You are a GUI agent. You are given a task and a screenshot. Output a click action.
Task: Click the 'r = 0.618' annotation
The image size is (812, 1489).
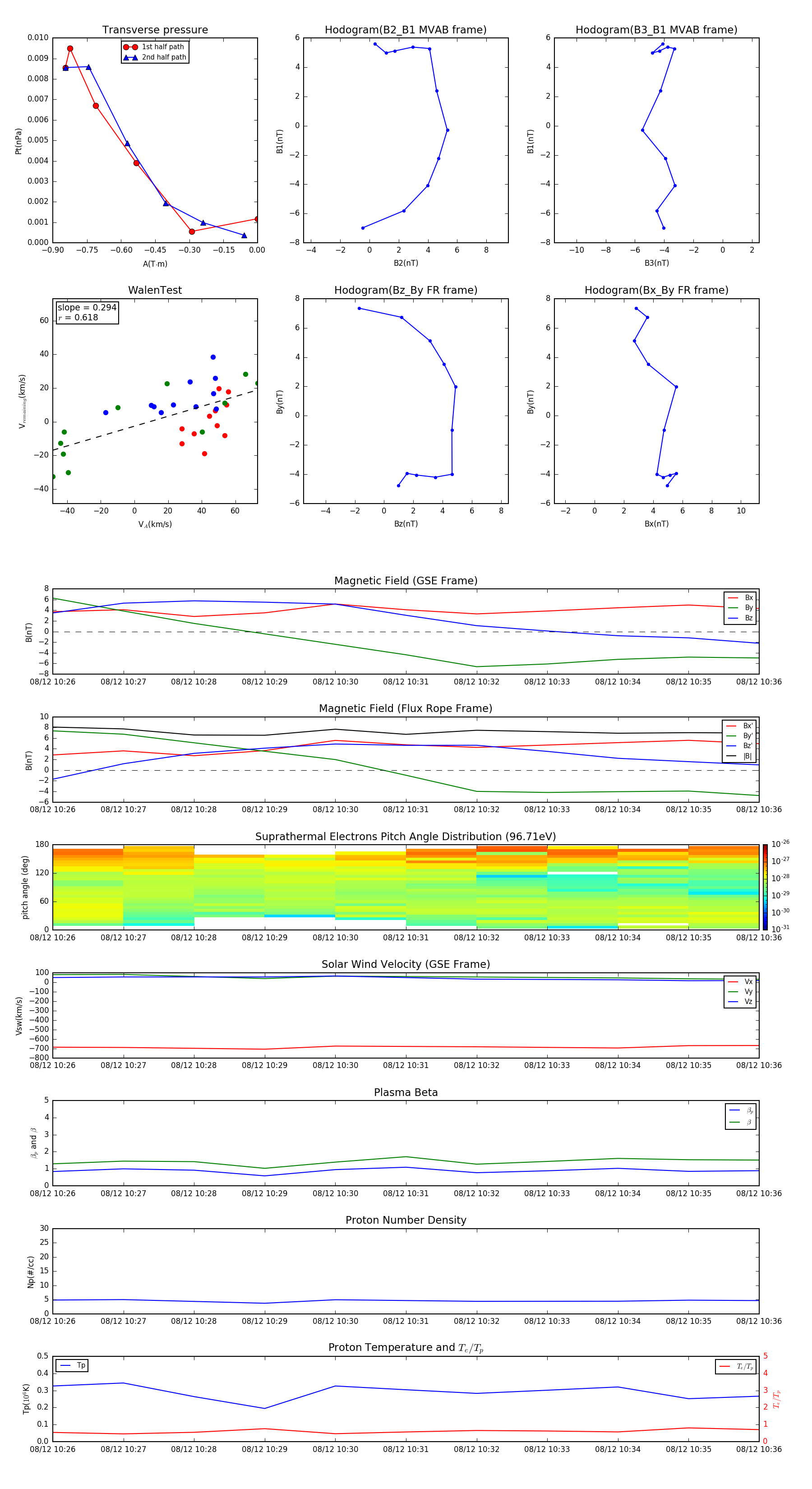tap(78, 317)
